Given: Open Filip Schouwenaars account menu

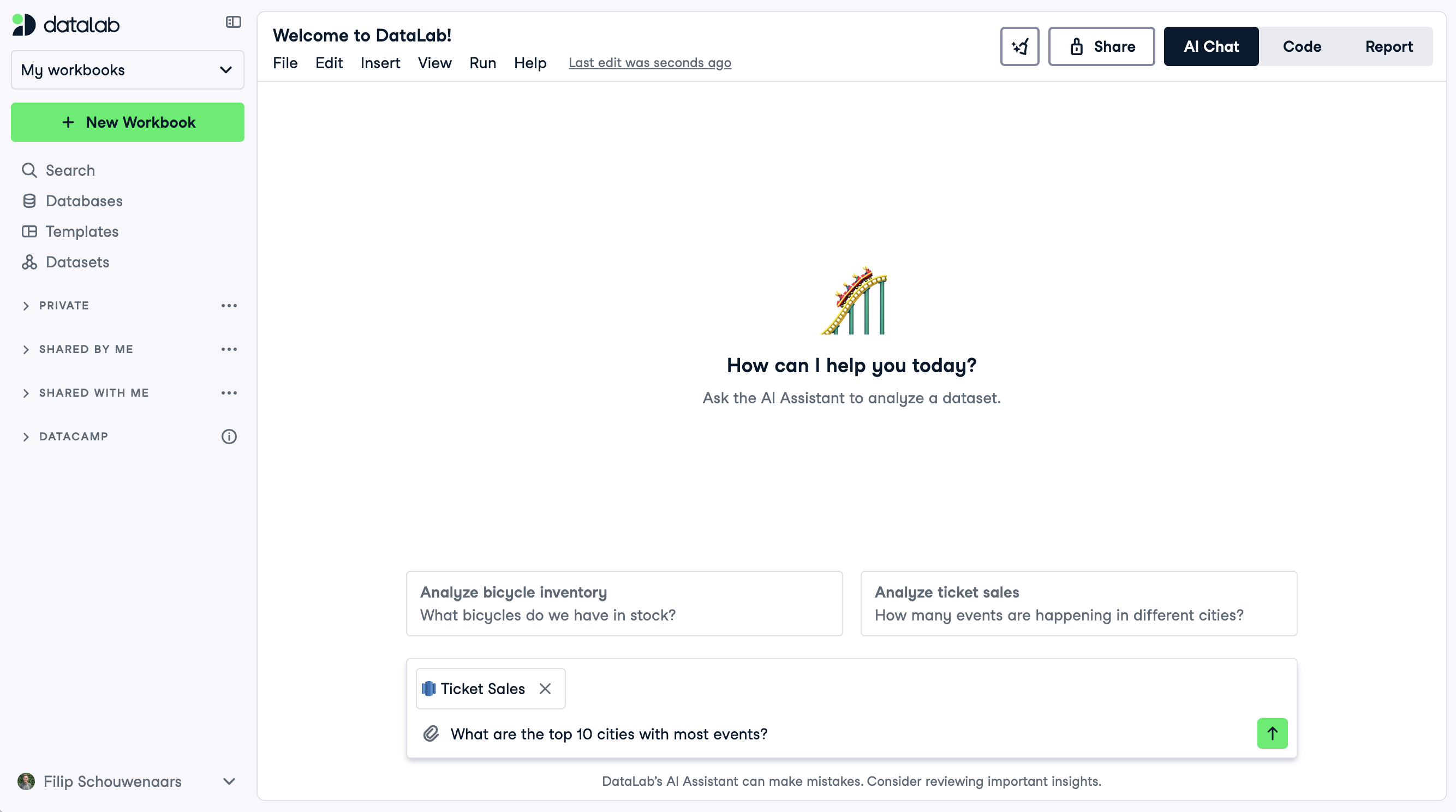Looking at the screenshot, I should (127, 781).
